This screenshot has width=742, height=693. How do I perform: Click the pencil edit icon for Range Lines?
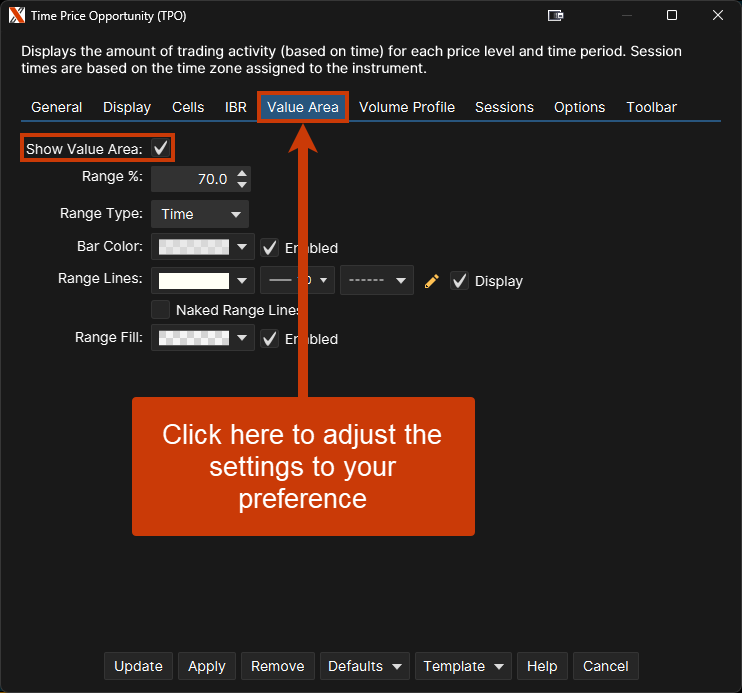[432, 281]
